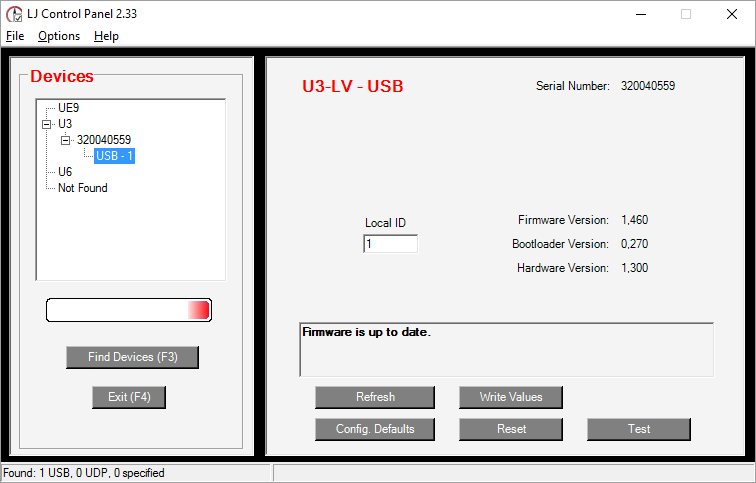This screenshot has width=756, height=483.
Task: Open the File menu
Action: [15, 36]
